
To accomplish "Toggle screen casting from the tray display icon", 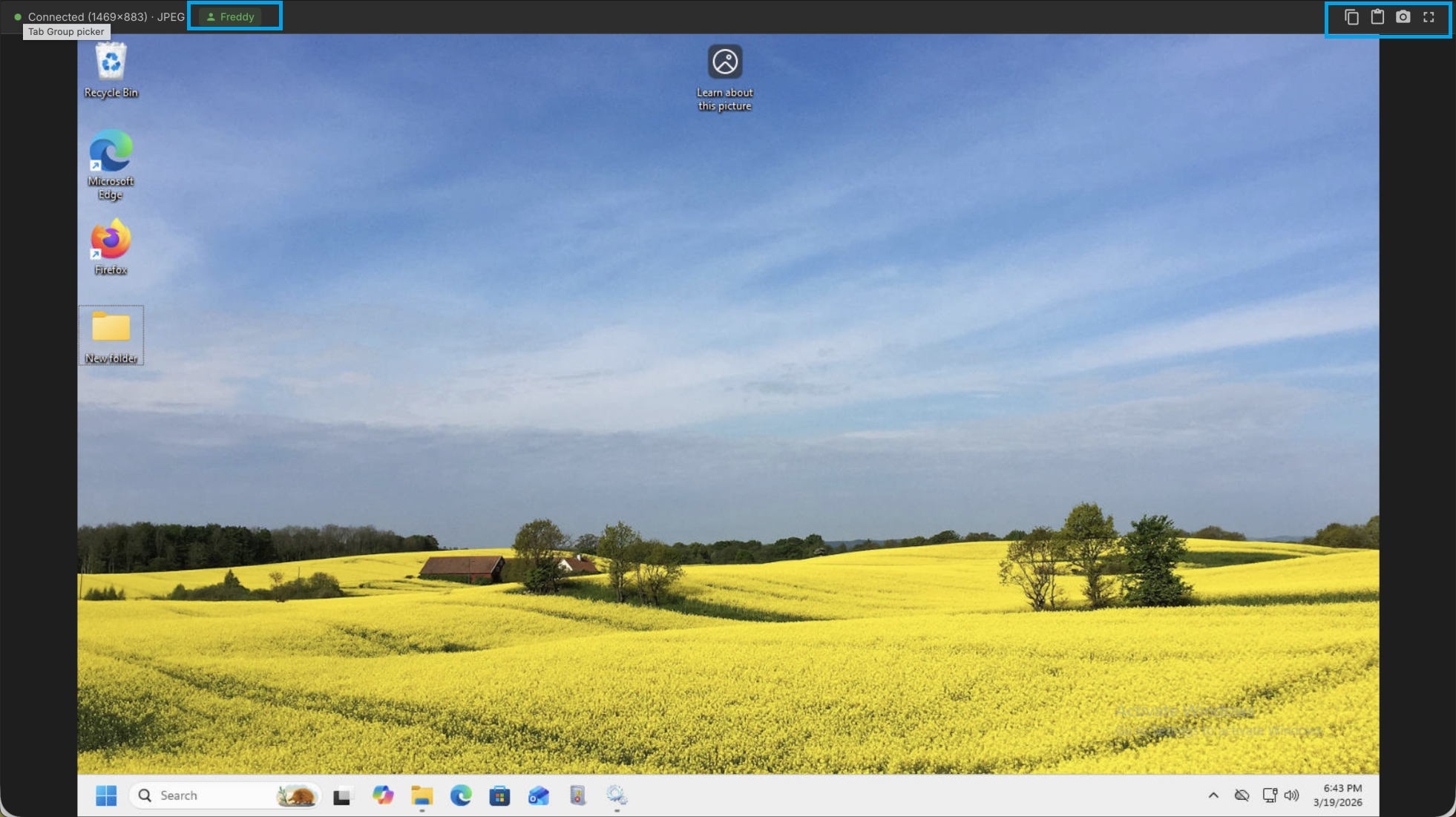I will pos(1268,795).
